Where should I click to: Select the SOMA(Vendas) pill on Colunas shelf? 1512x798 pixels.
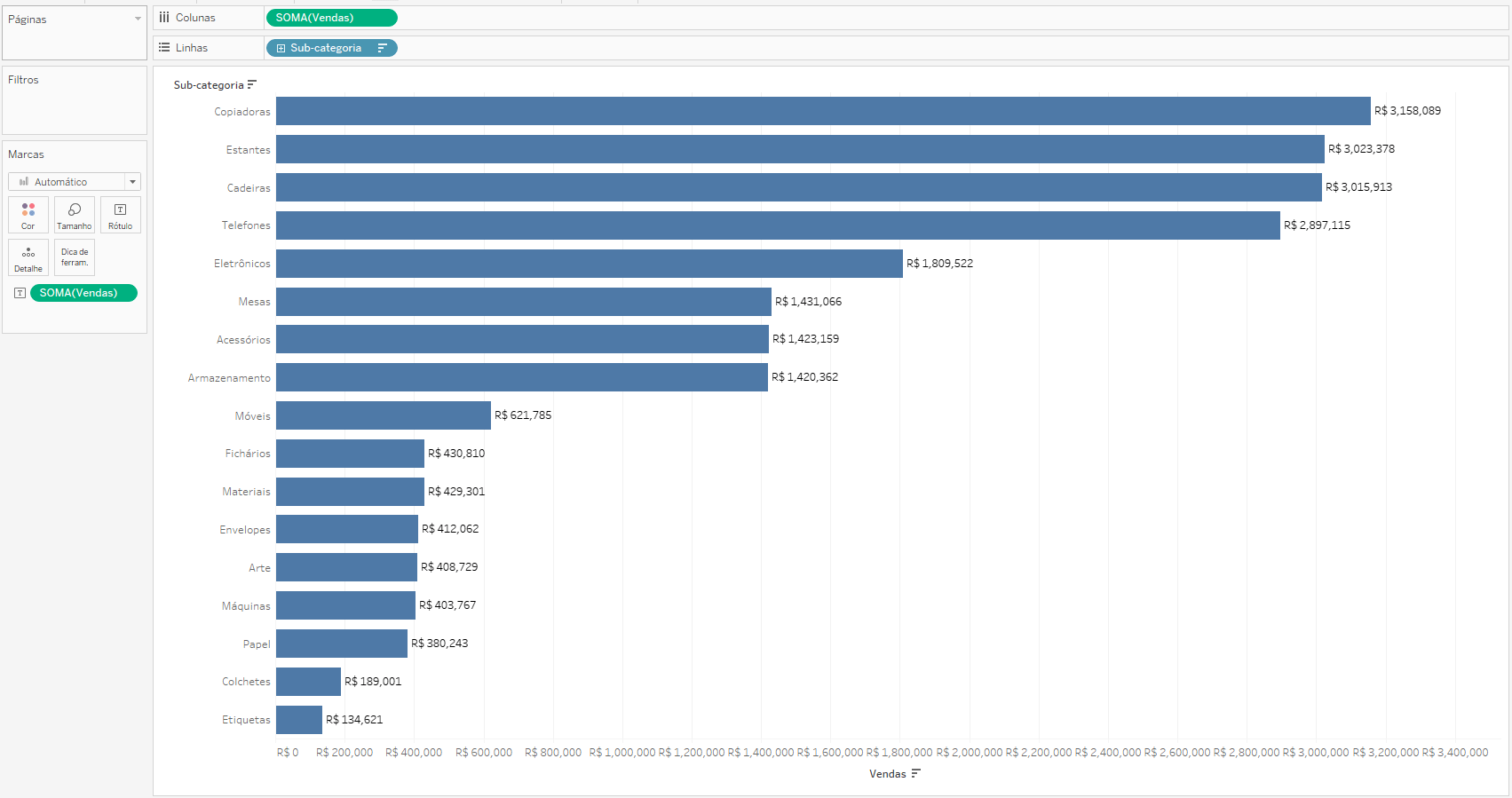(x=332, y=18)
